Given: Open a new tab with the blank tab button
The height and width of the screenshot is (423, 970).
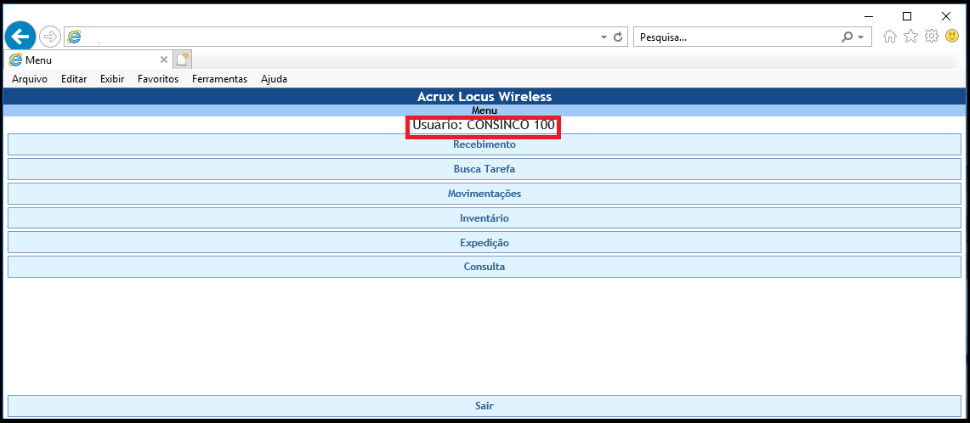Looking at the screenshot, I should click(182, 59).
